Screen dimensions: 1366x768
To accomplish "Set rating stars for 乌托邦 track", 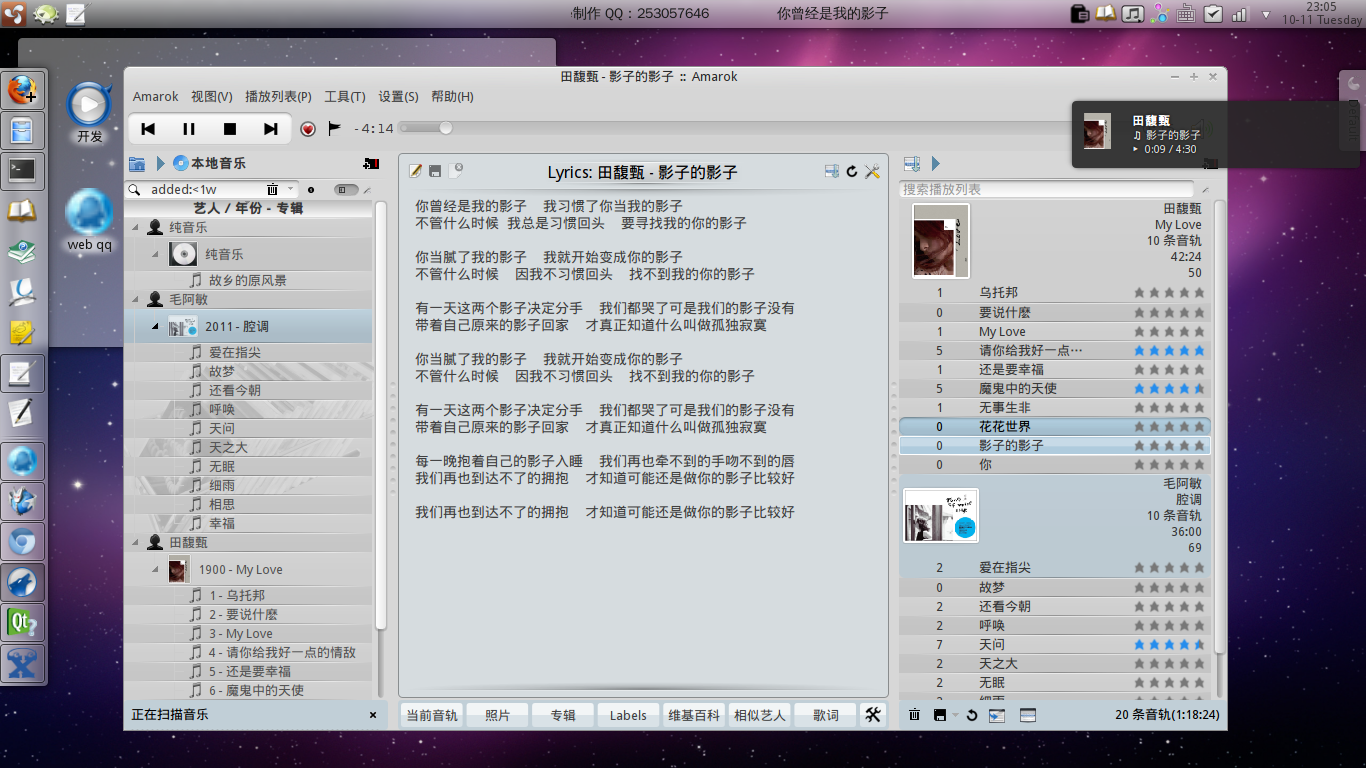I will [1169, 293].
